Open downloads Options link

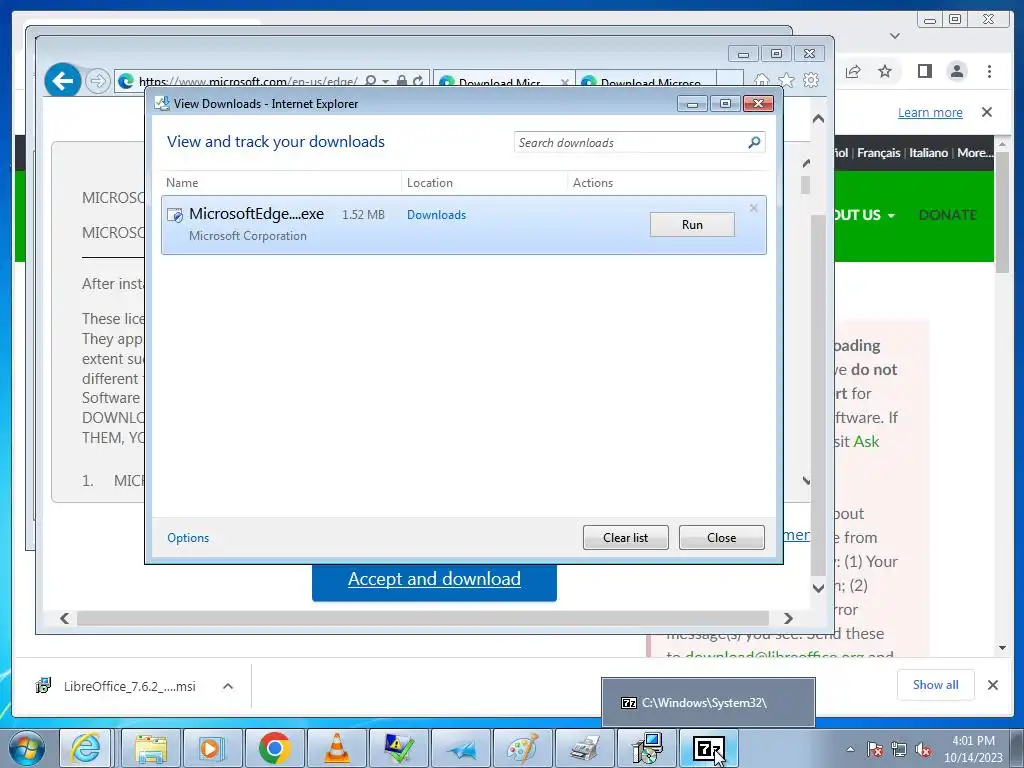tap(188, 537)
